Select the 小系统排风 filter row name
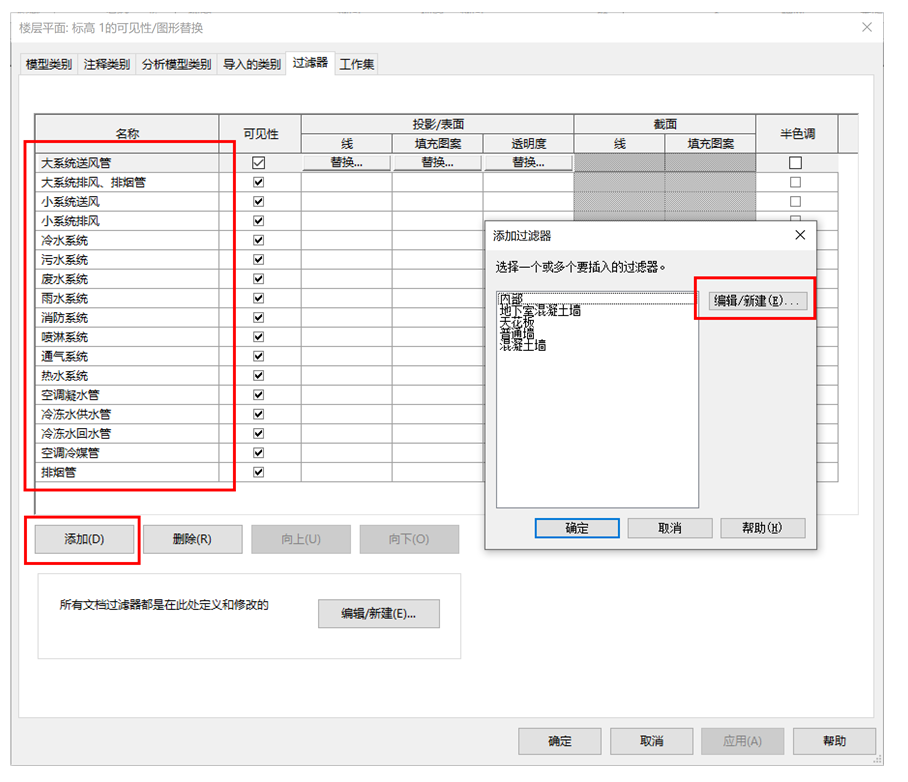The image size is (908, 782). 70,221
